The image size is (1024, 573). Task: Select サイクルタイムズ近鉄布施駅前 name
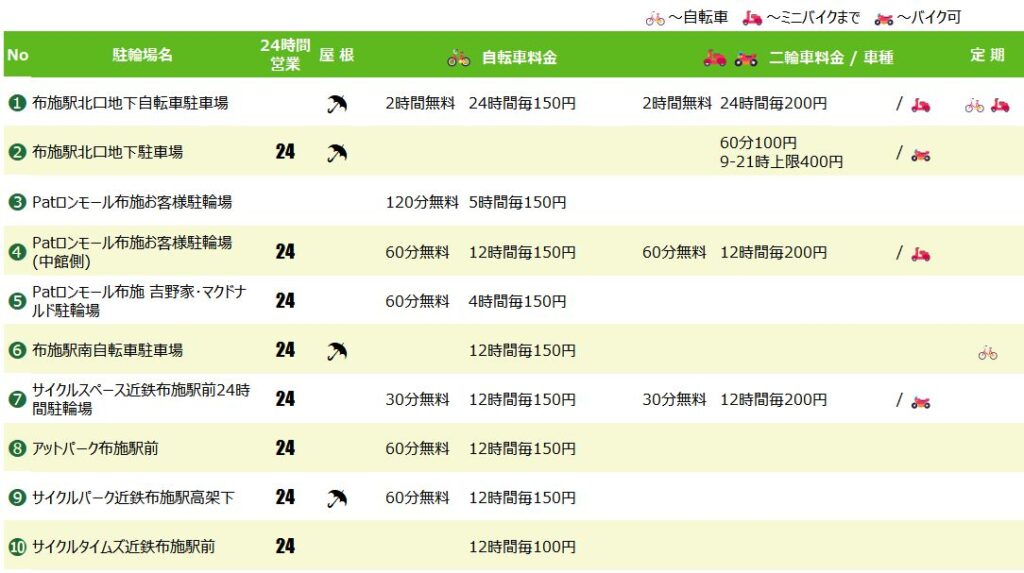[123, 546]
